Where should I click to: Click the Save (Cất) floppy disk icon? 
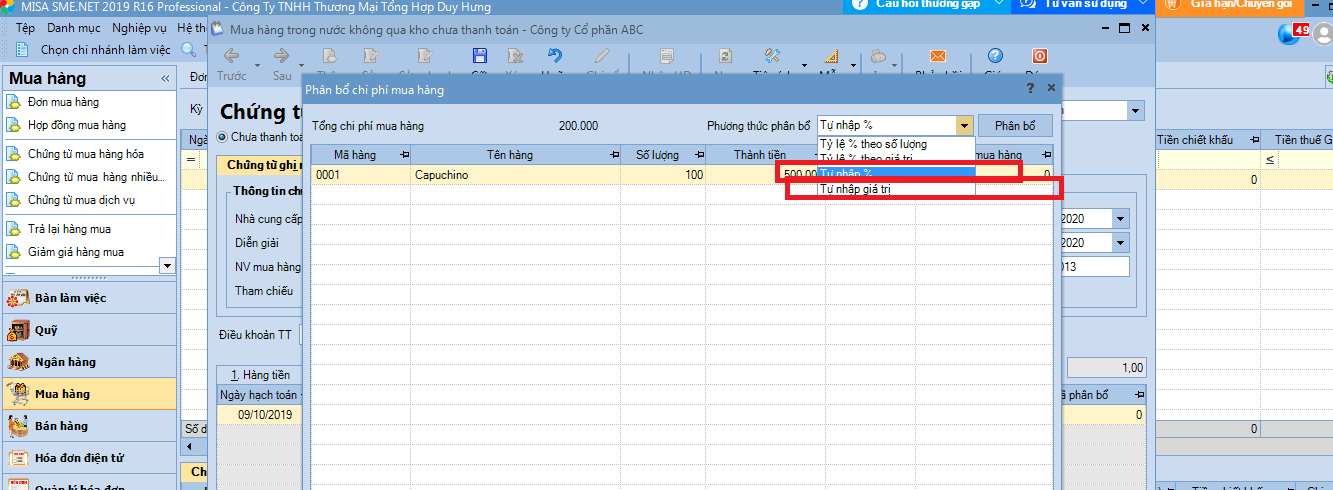click(479, 56)
